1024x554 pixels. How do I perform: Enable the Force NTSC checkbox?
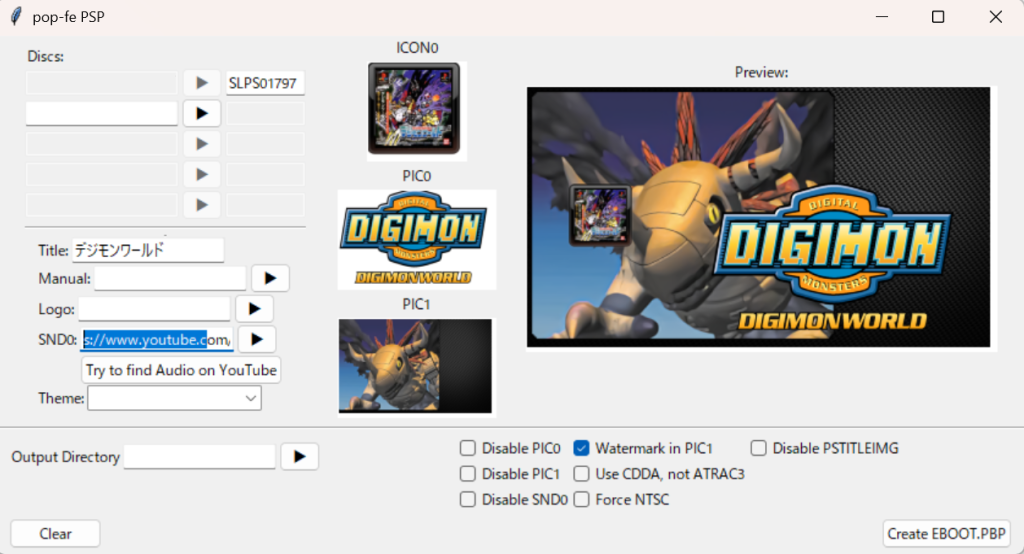click(581, 499)
